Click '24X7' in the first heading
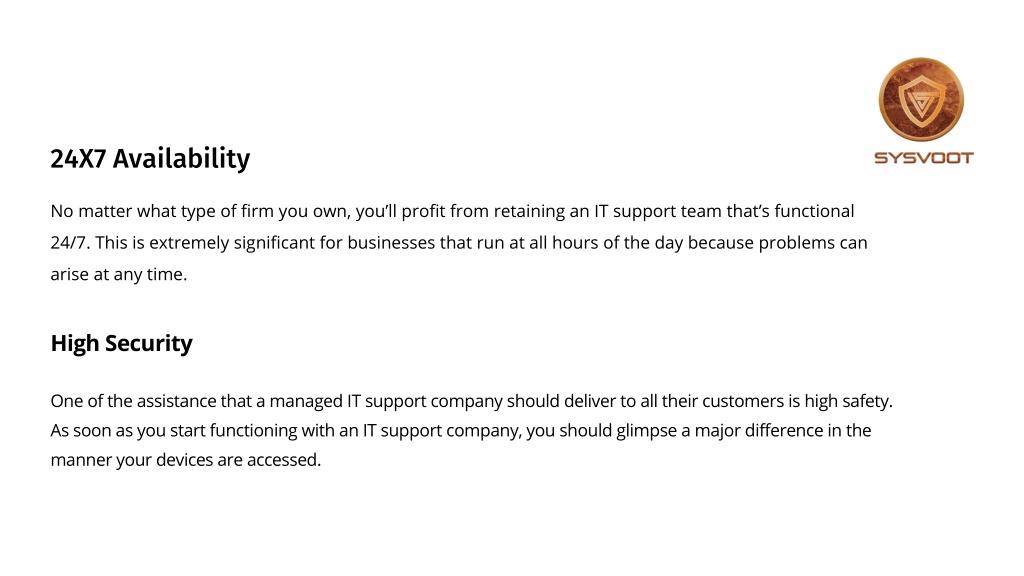This screenshot has height=576, width=1024. (x=78, y=159)
